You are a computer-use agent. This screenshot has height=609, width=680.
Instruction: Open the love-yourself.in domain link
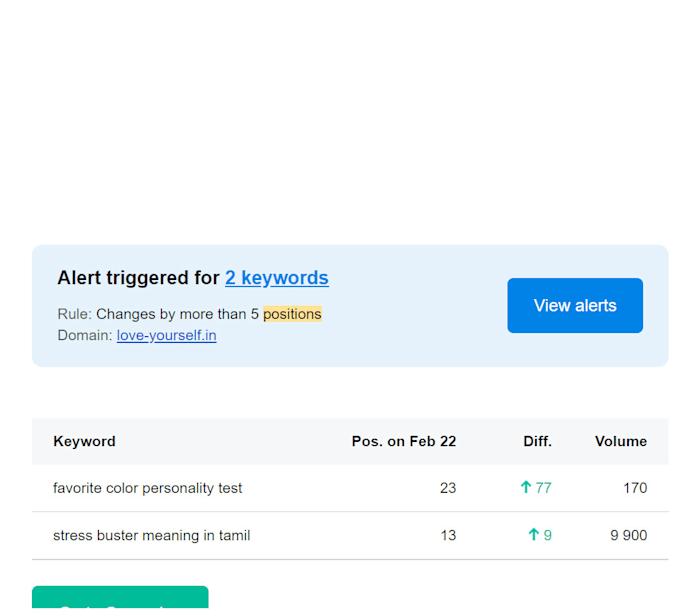click(x=167, y=335)
